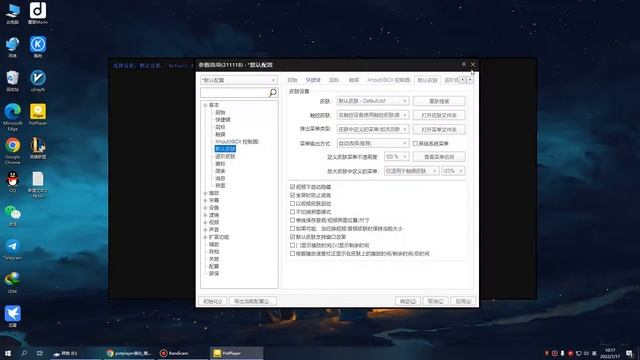This screenshot has width=640, height=360.
Task: Switch to the XInput/3DCX controller tab
Action: point(389,80)
